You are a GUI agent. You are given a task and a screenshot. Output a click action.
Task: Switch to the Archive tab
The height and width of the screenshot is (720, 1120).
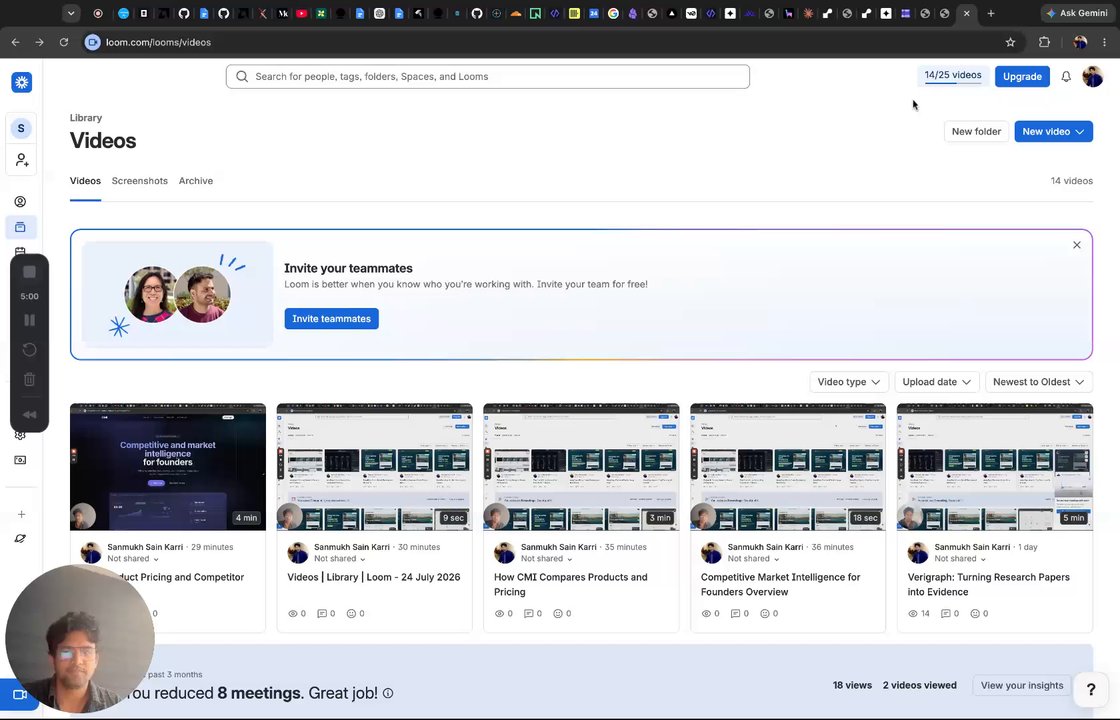[x=196, y=181]
